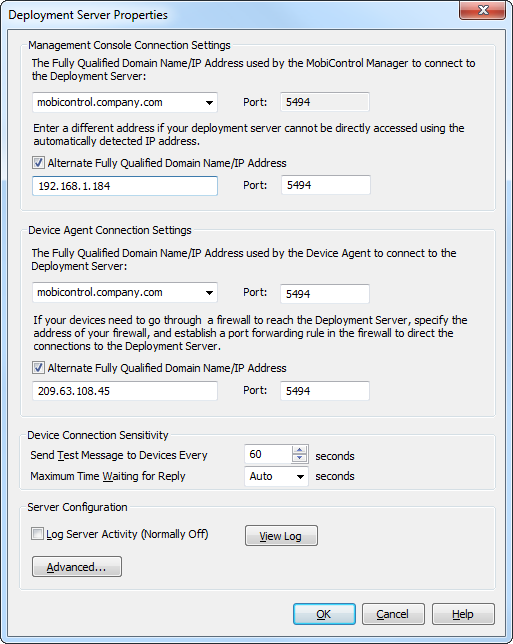
Task: Increase test message interval with up arrow
Action: coord(299,450)
